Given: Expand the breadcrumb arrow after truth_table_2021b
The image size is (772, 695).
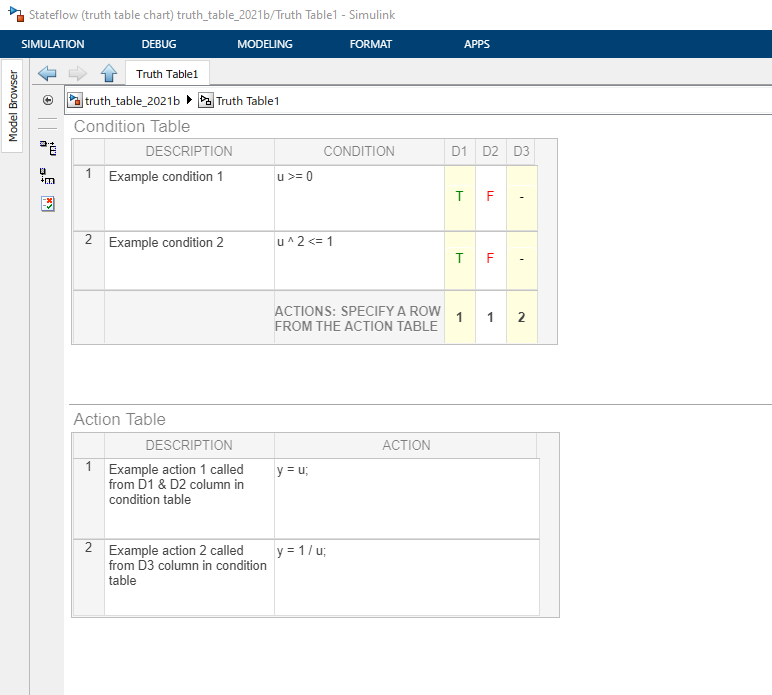Looking at the screenshot, I should 189,100.
